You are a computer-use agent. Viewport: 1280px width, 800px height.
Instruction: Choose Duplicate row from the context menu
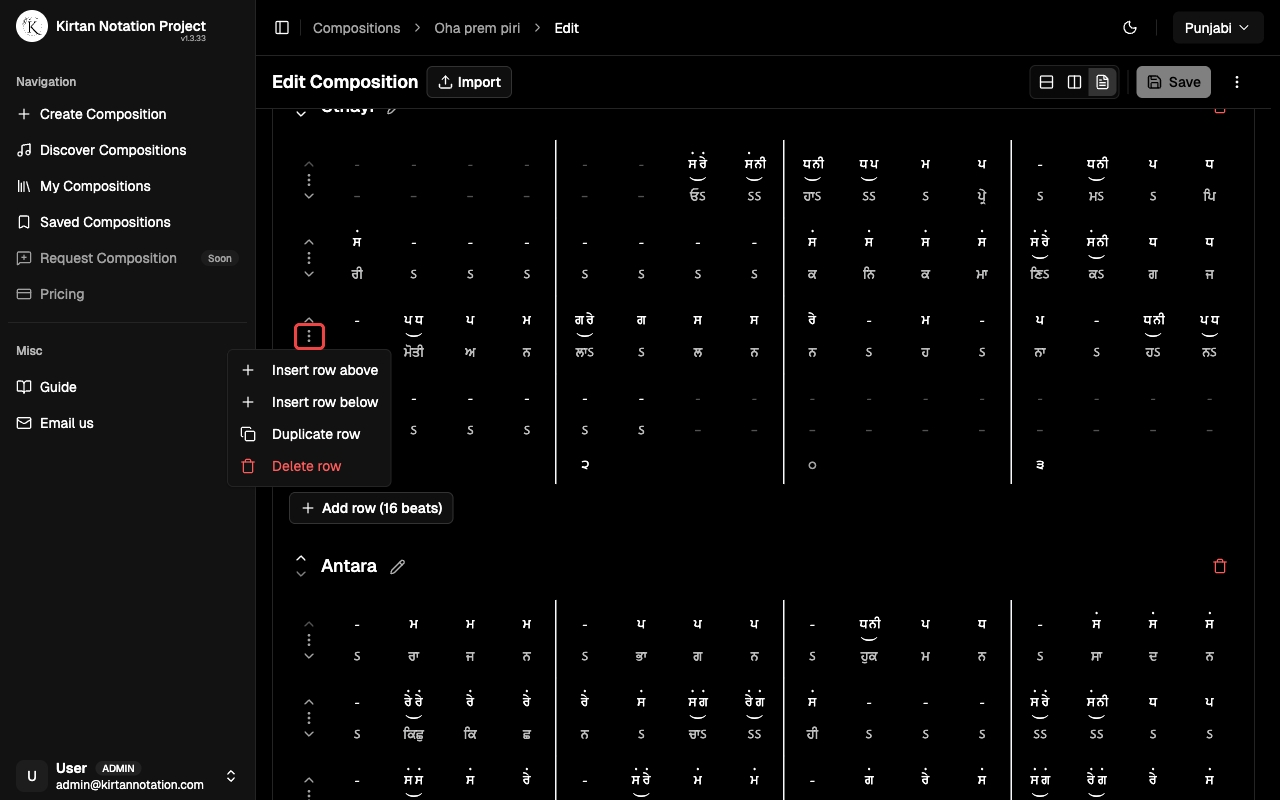click(x=314, y=434)
